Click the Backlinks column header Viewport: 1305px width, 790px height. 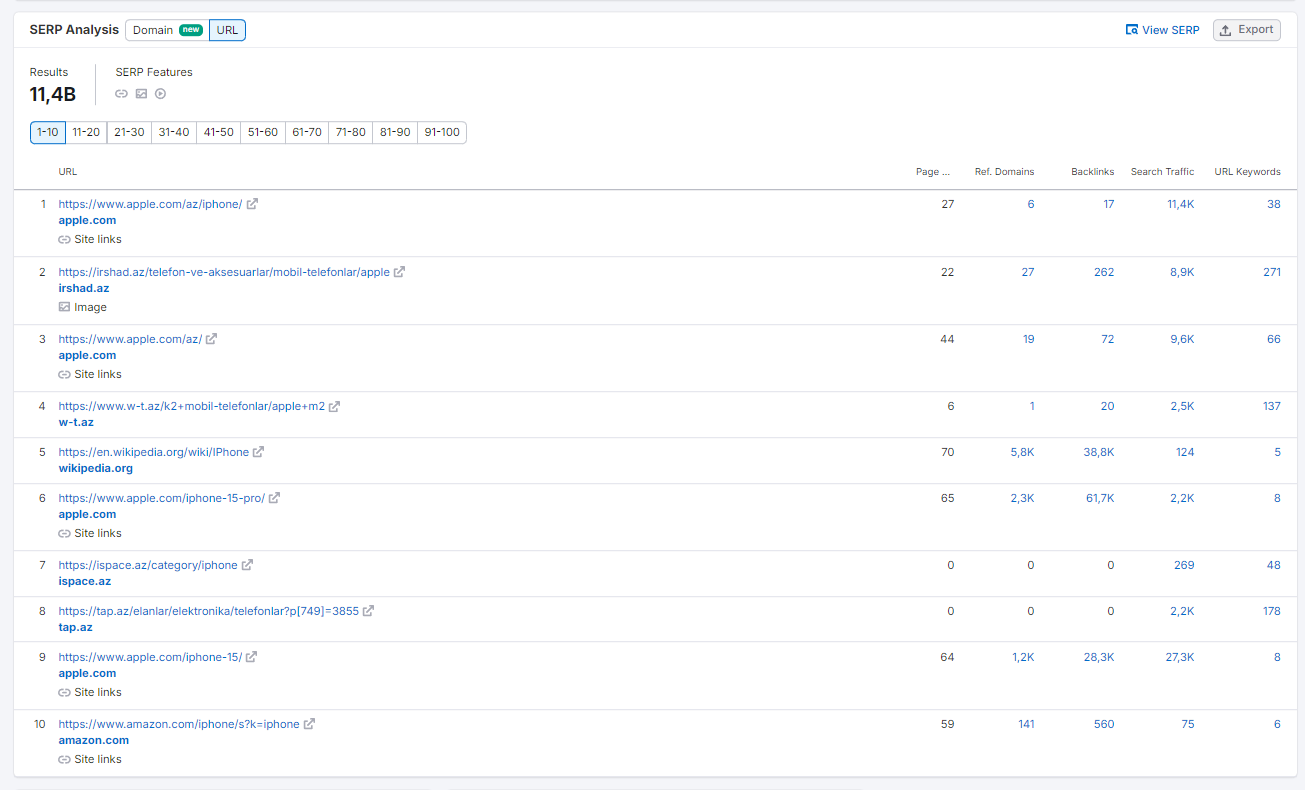1092,172
